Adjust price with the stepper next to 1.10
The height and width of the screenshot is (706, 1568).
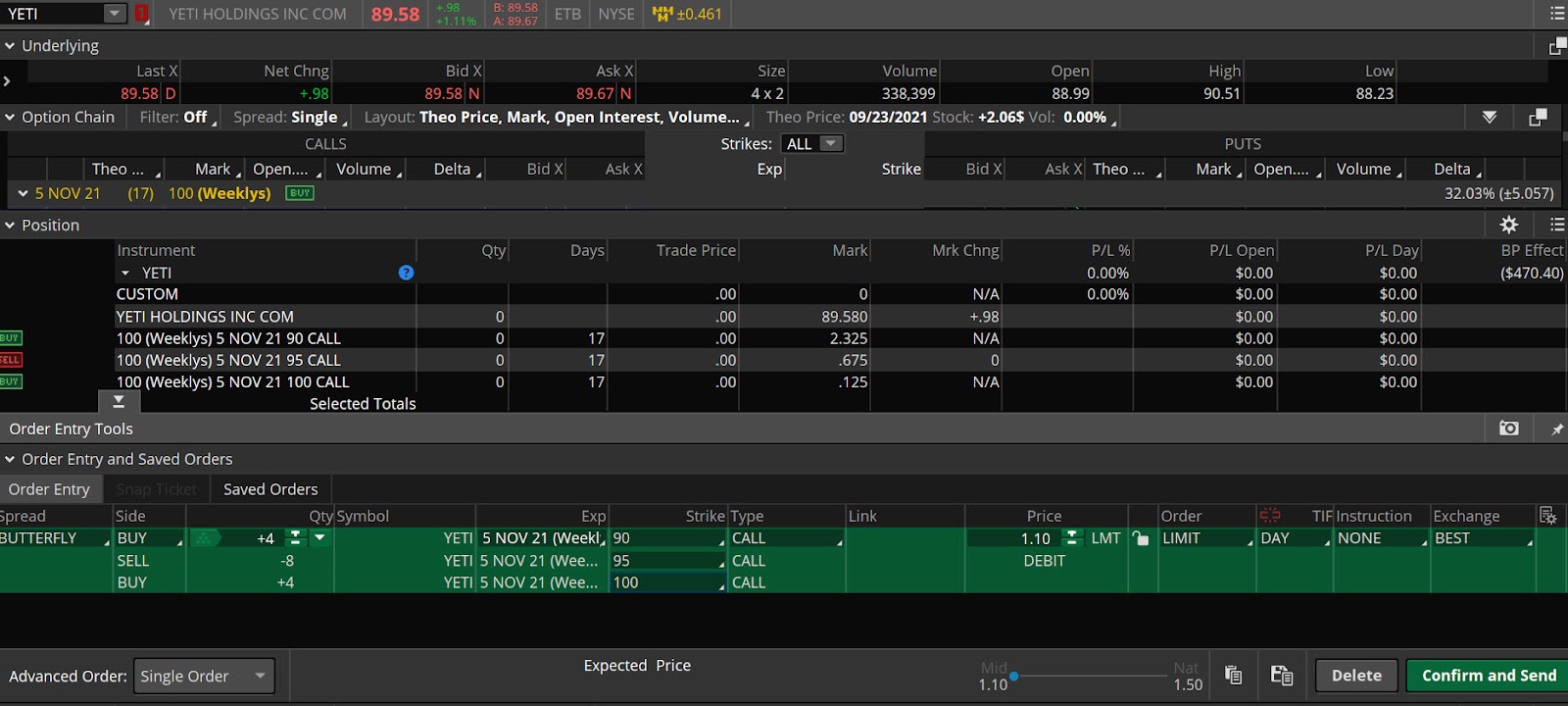point(1072,537)
